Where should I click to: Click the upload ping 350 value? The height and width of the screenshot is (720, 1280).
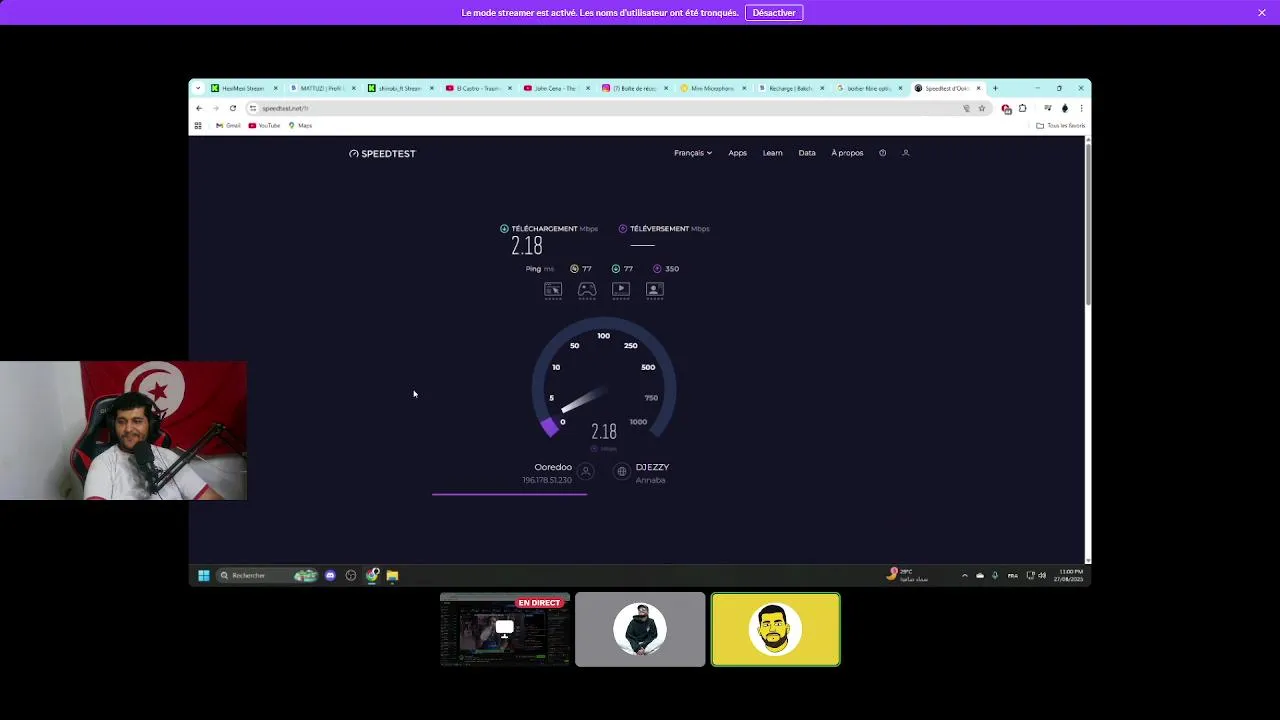coord(672,269)
